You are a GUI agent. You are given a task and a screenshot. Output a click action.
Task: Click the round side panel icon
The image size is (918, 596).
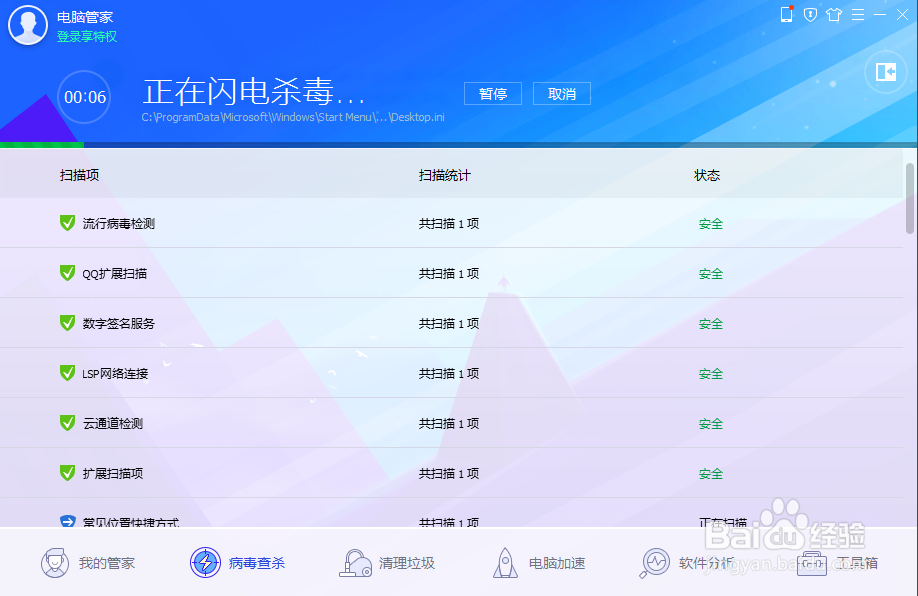886,72
